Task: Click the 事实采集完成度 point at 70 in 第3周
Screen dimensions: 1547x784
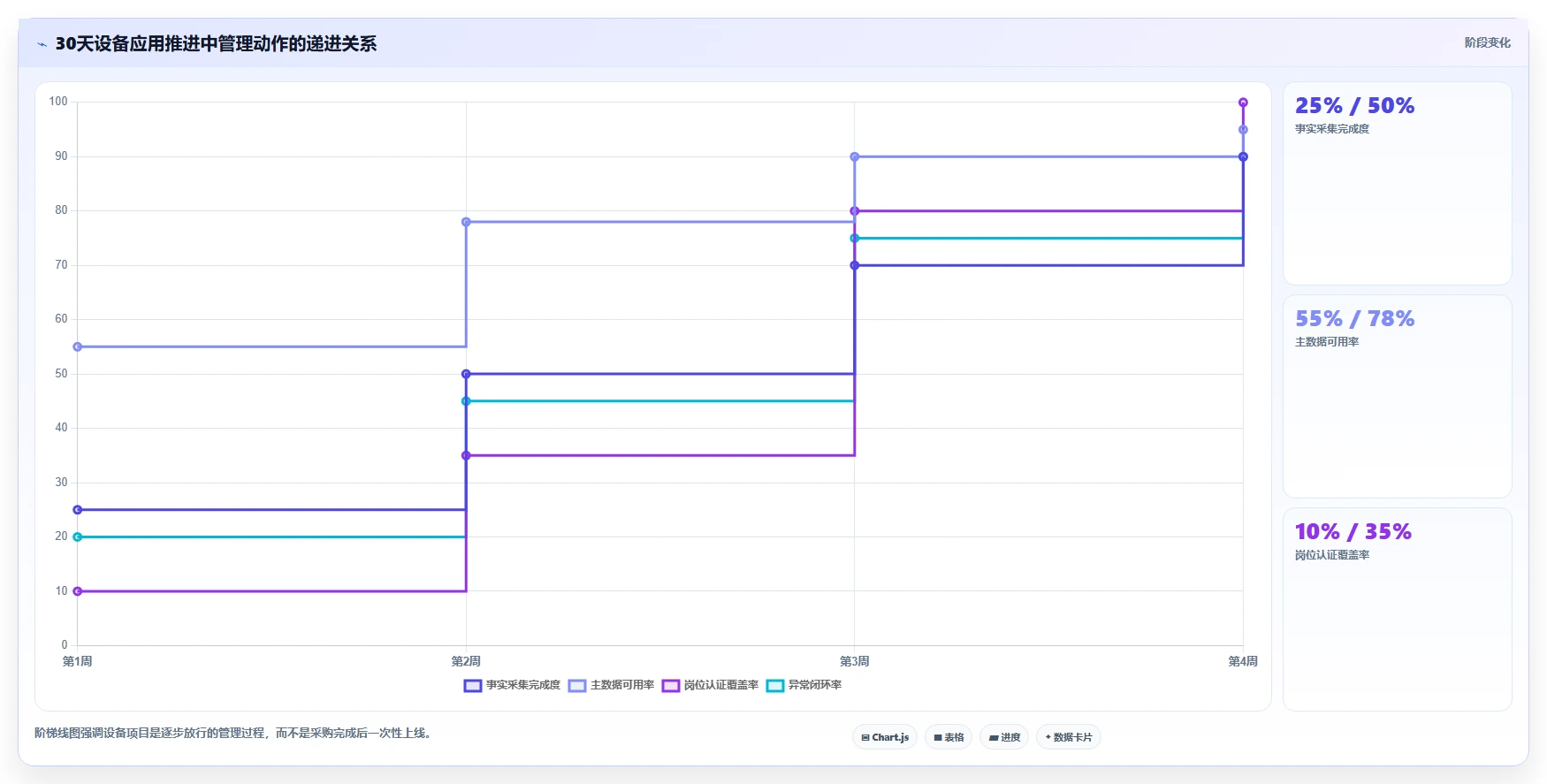Action: (854, 265)
